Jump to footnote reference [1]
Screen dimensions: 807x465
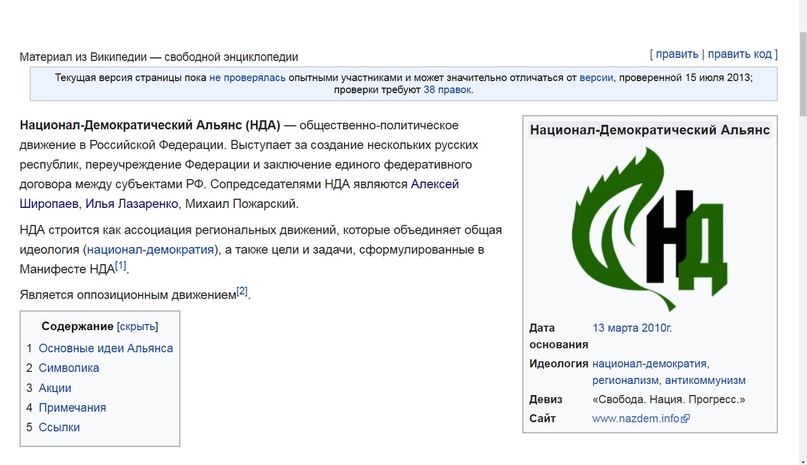[120, 265]
